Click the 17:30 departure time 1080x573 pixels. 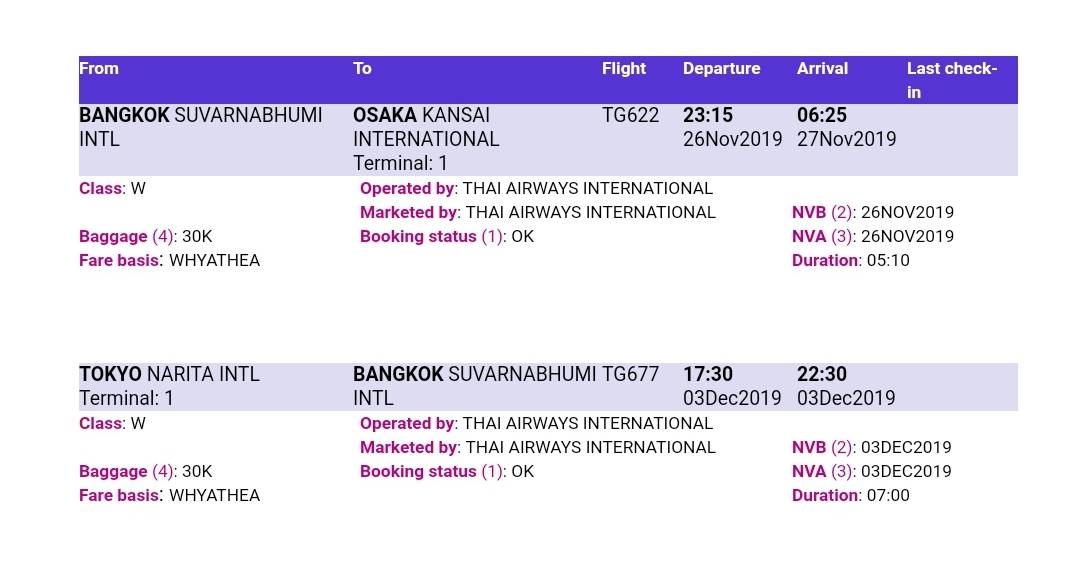[x=707, y=374]
